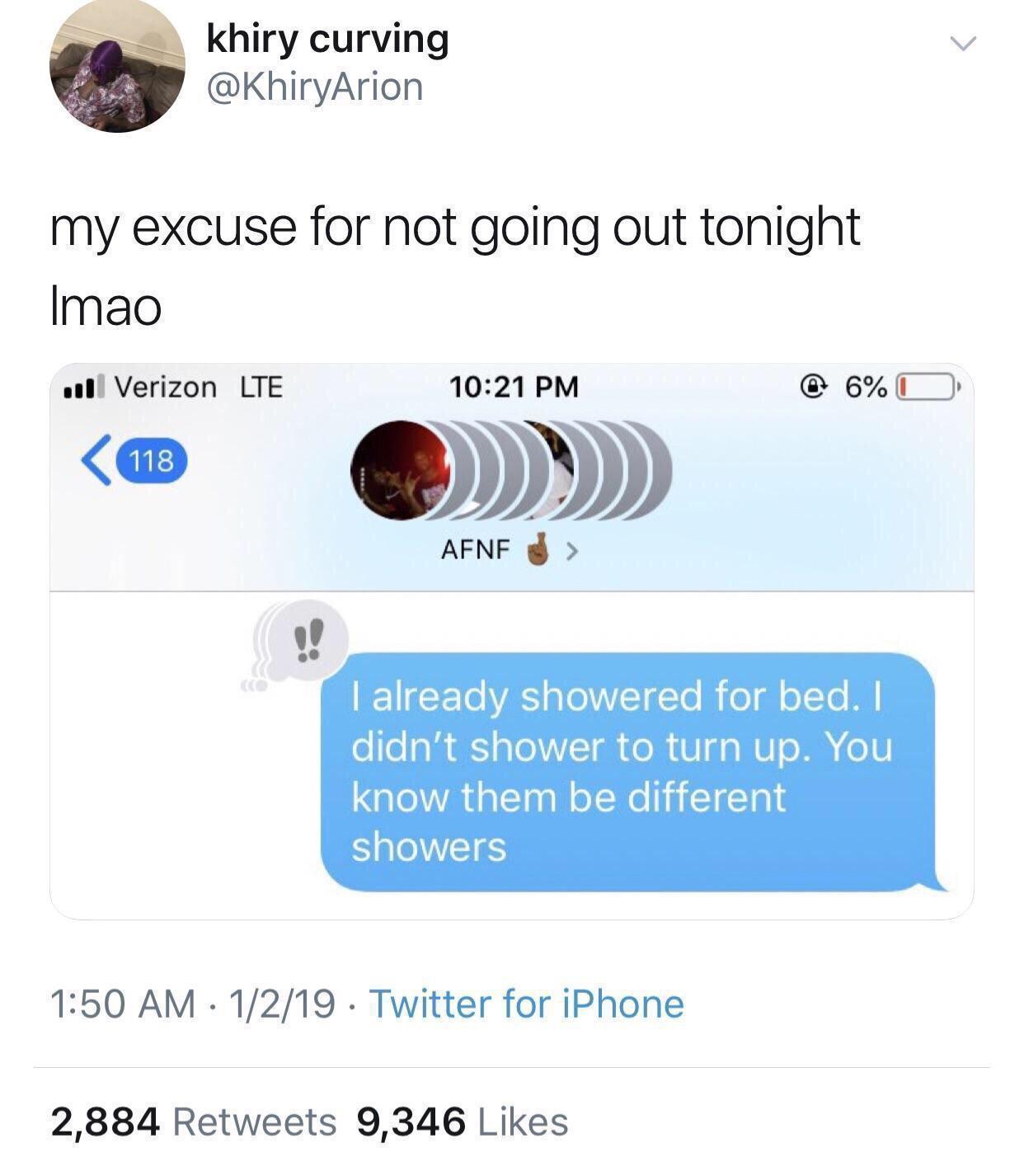This screenshot has height=1176, width=1024.
Task: Tap the 118 unread messages badge
Action: click(x=152, y=462)
